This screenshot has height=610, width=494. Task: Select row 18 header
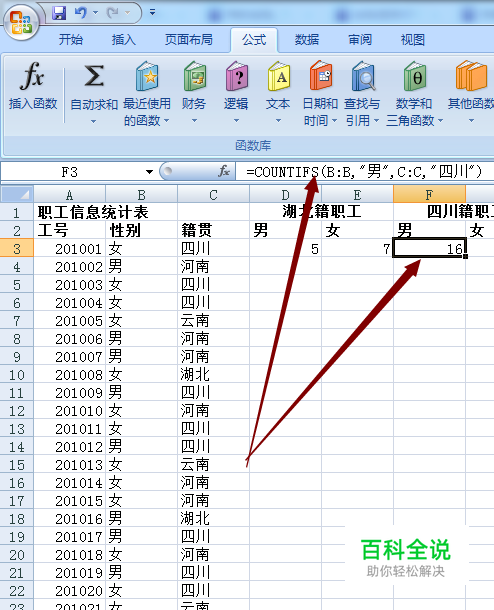(17, 519)
